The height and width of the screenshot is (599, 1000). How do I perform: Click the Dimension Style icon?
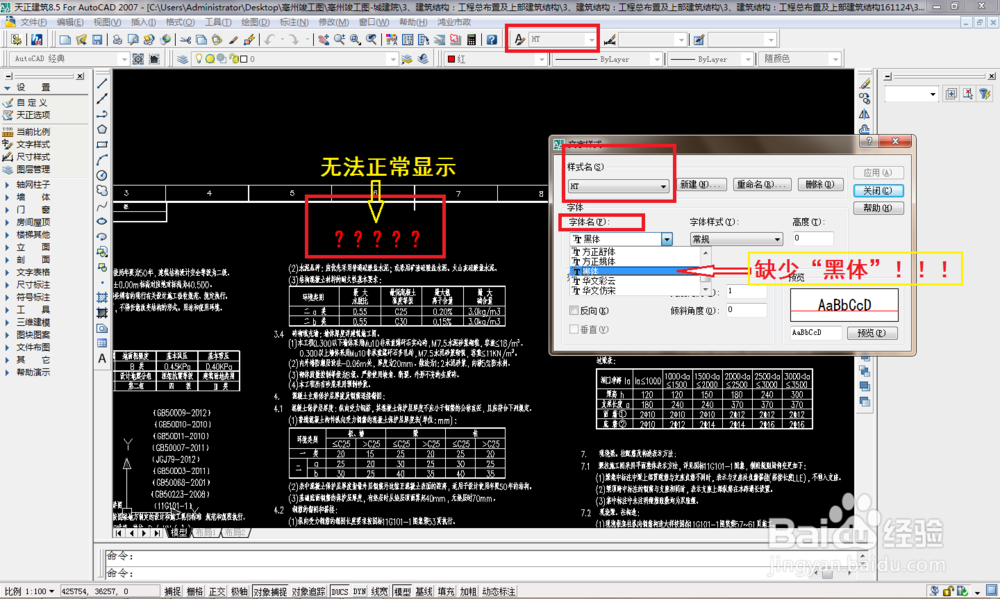pyautogui.click(x=610, y=40)
